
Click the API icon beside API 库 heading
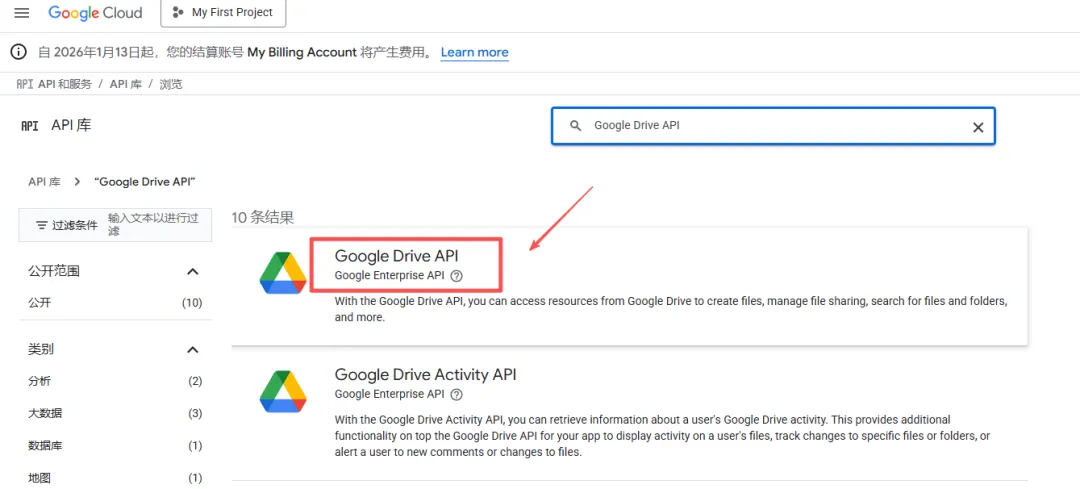pyautogui.click(x=30, y=126)
